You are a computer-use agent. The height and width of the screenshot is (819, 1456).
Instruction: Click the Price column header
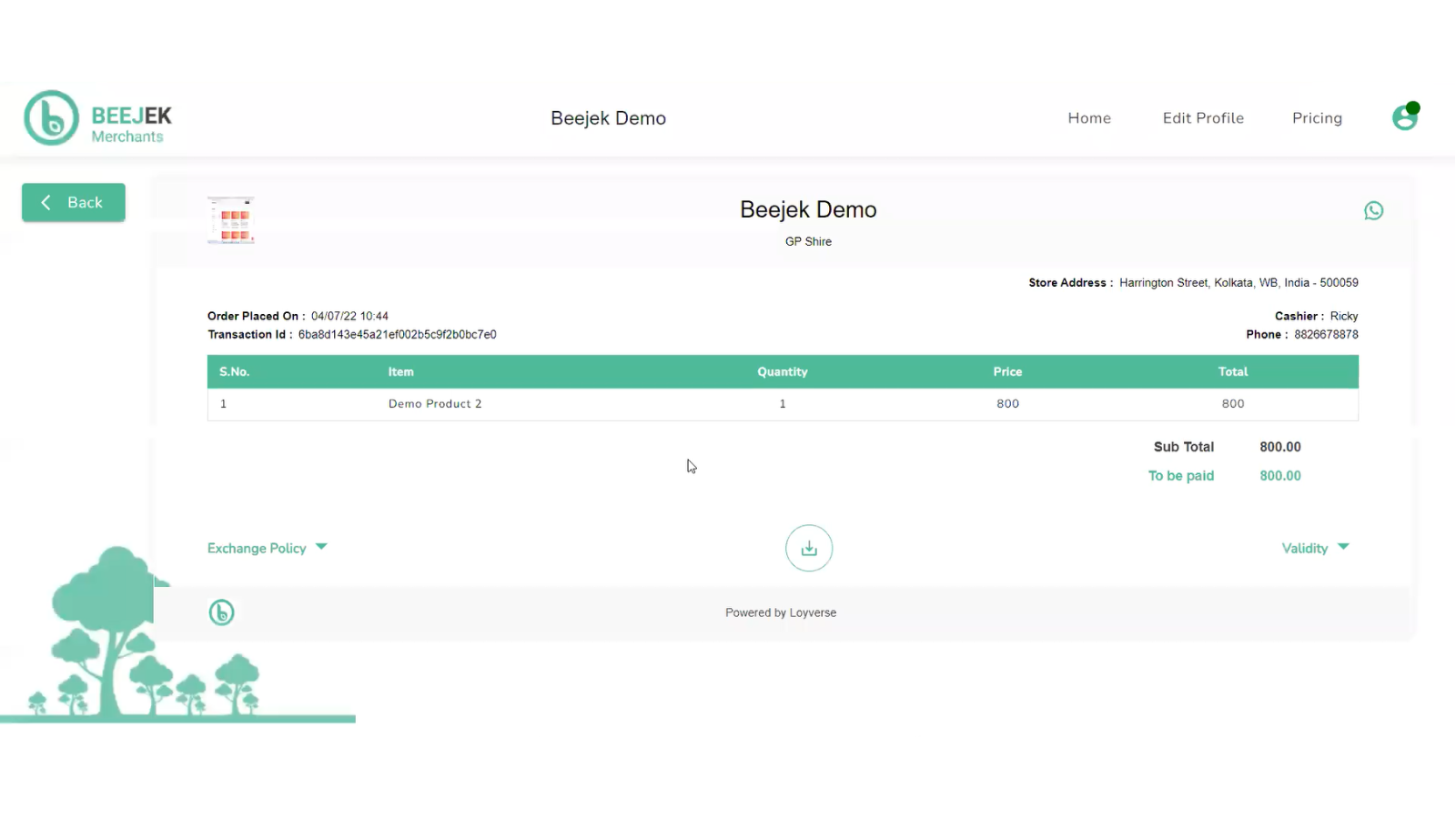1007,372
